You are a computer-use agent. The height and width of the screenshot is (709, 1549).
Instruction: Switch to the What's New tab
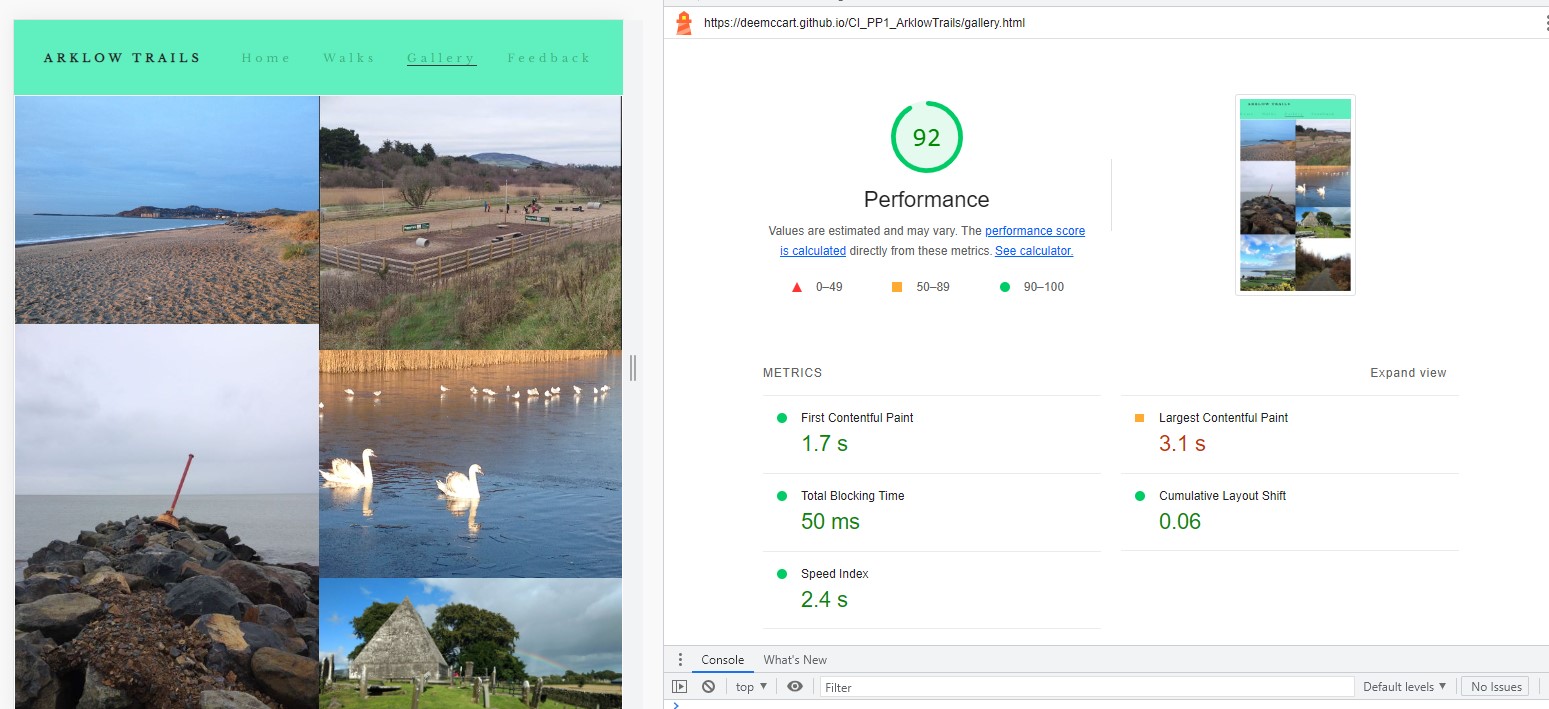coord(795,660)
